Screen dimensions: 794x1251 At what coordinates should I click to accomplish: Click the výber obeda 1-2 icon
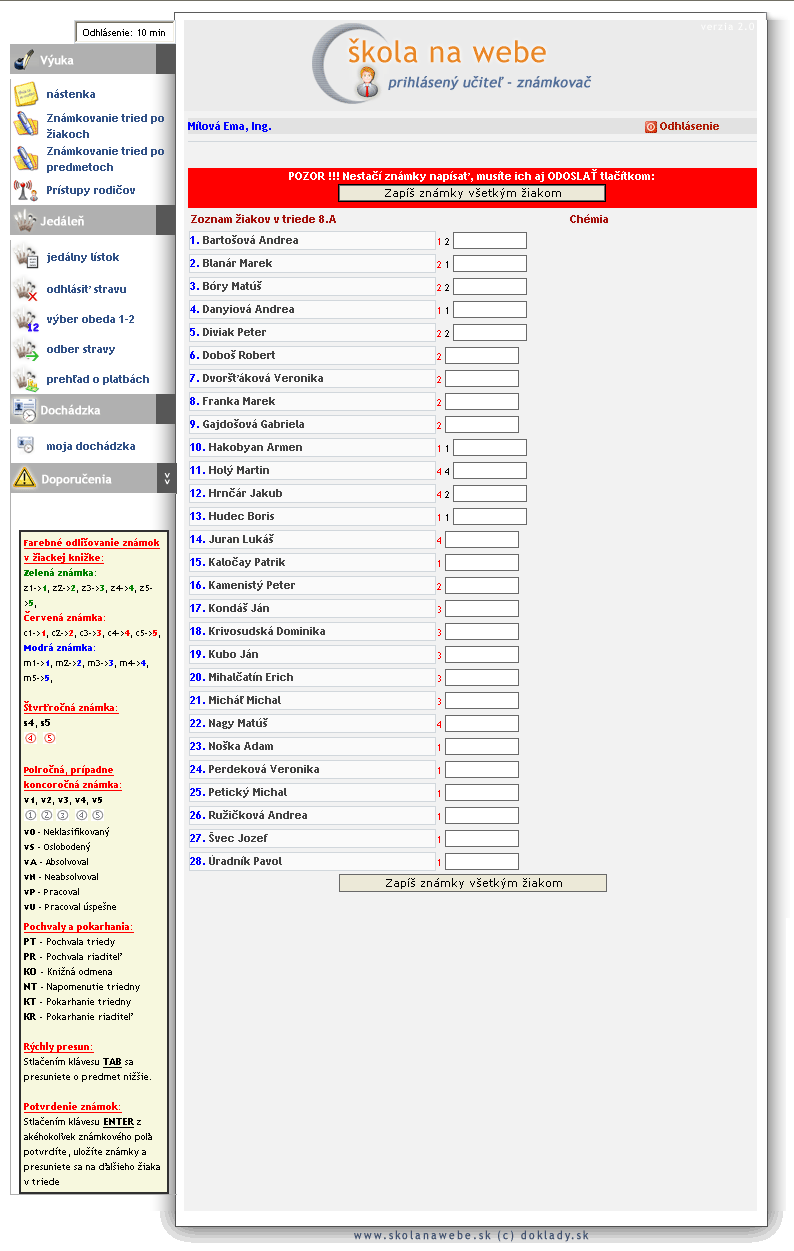[26, 320]
